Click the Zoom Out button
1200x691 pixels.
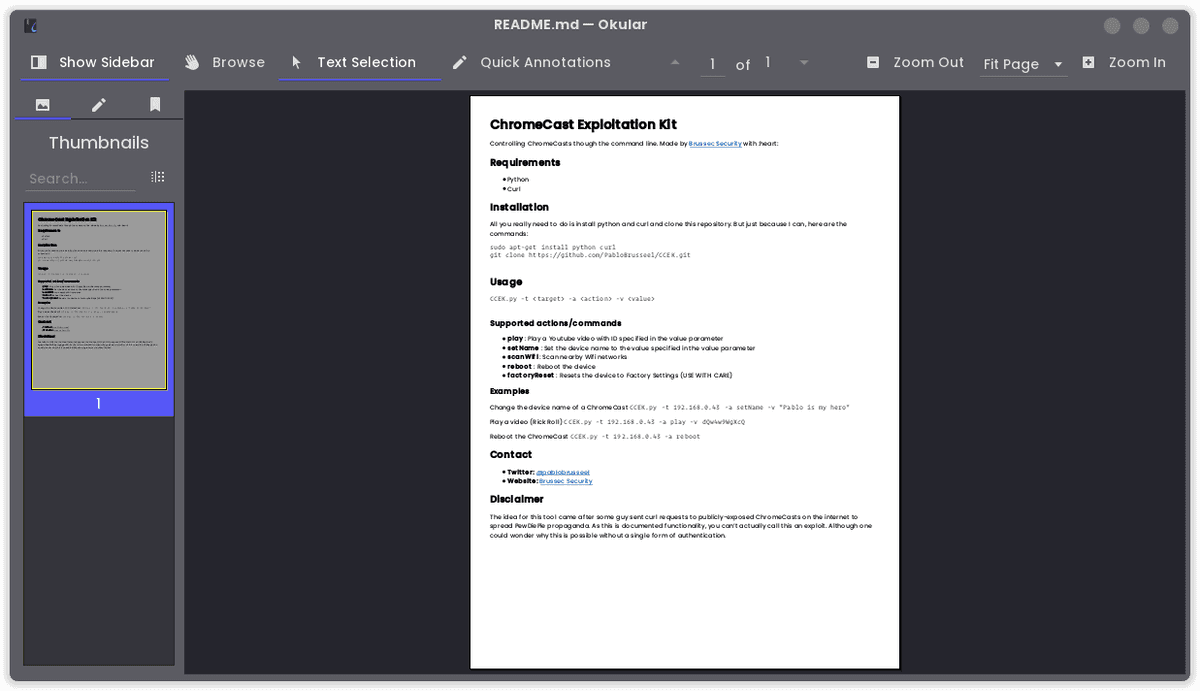(915, 62)
